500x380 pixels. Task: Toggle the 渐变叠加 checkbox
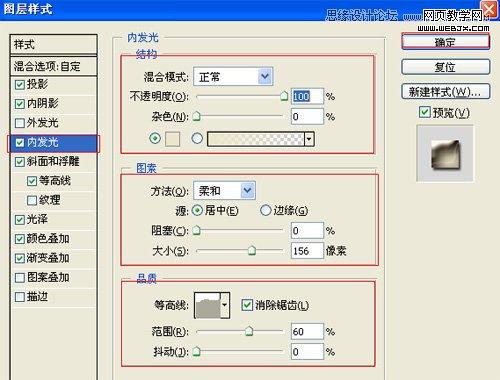click(x=20, y=258)
